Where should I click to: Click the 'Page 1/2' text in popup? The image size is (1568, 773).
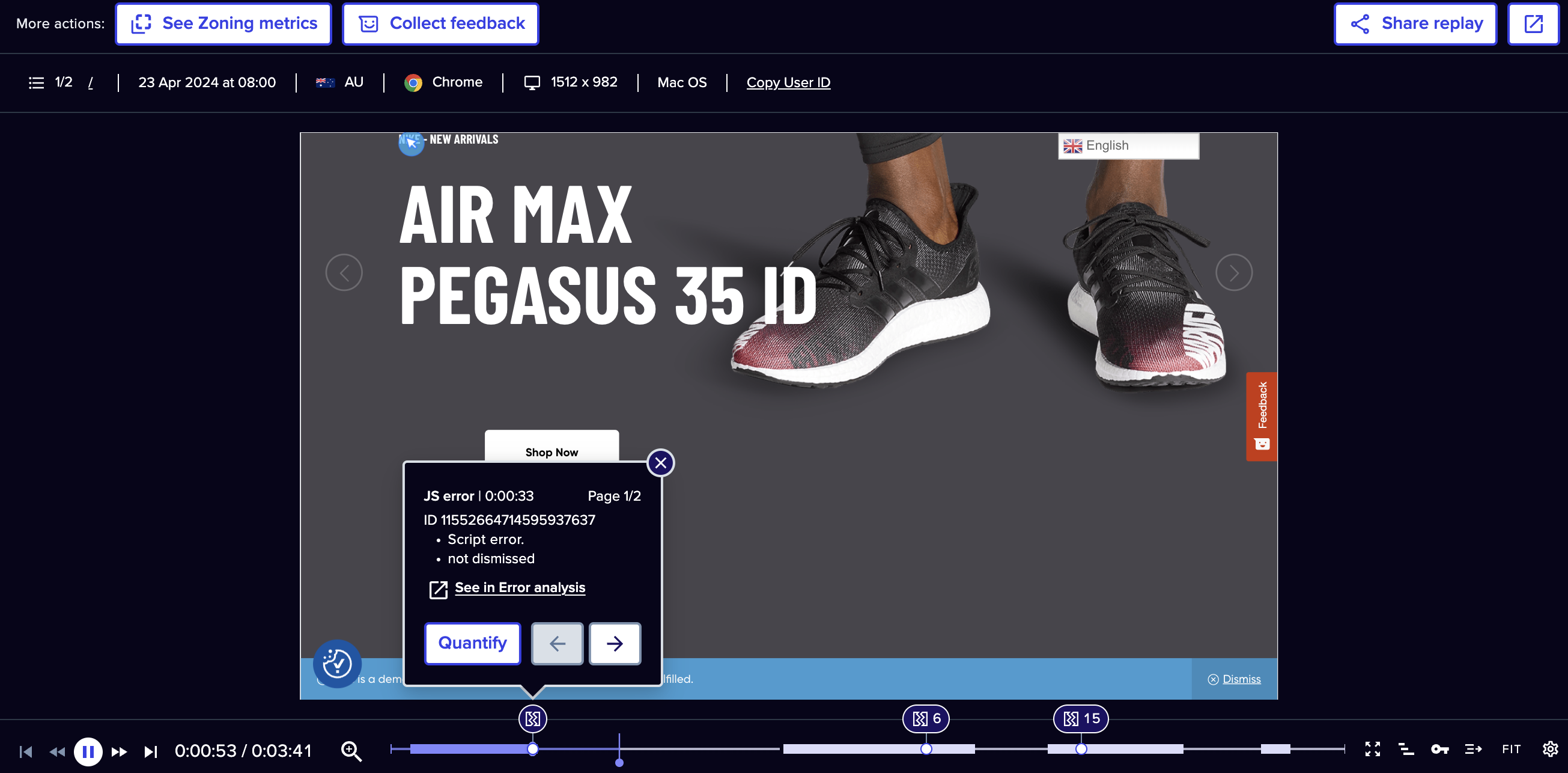614,496
